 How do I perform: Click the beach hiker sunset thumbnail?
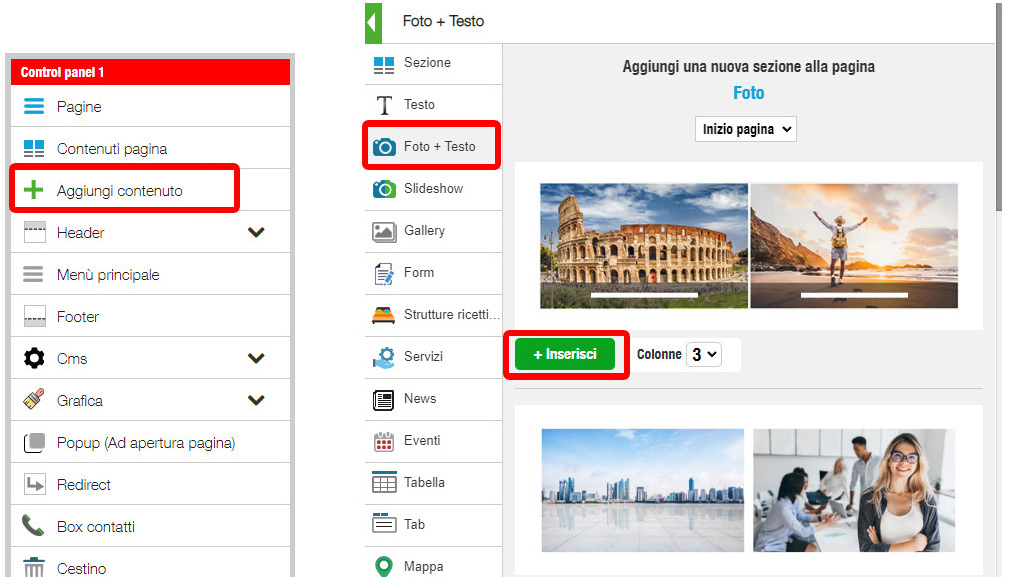[854, 246]
